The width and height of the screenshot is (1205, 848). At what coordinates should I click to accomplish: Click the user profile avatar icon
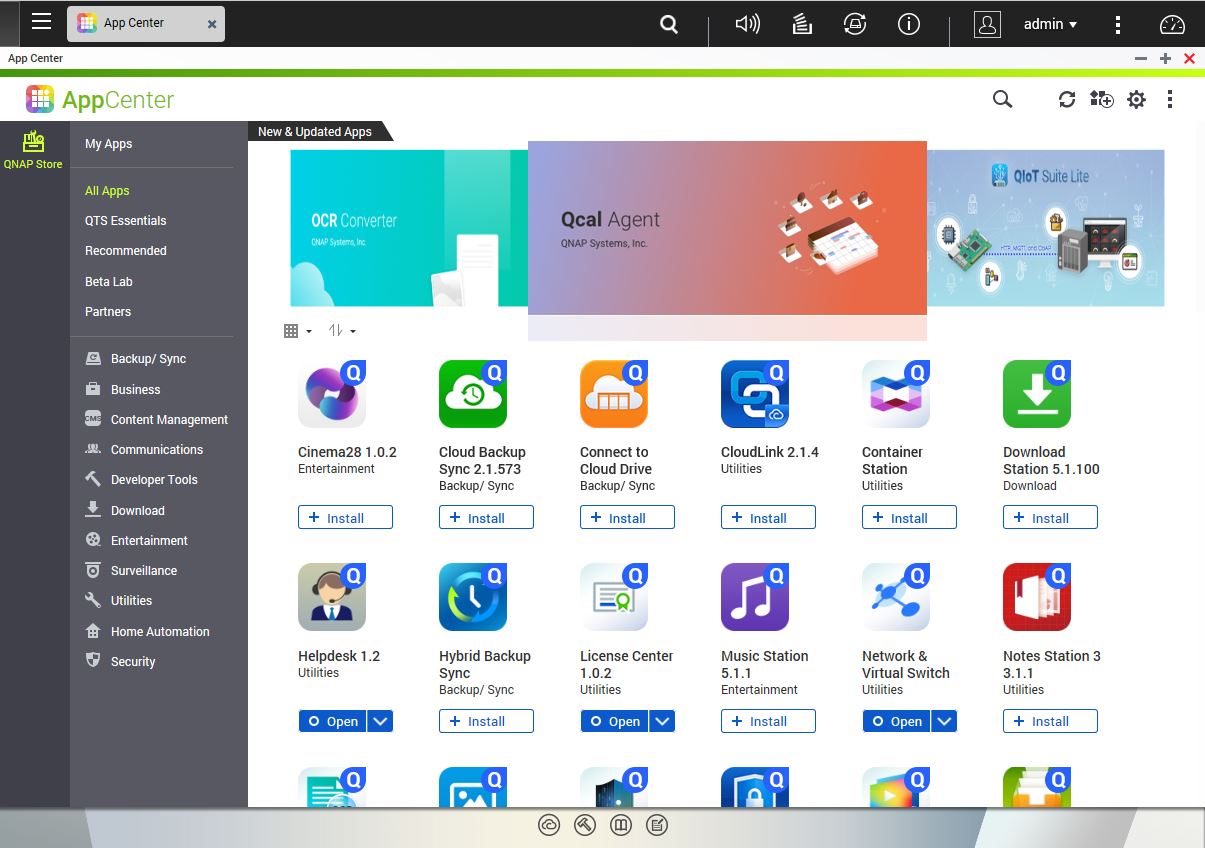987,25
